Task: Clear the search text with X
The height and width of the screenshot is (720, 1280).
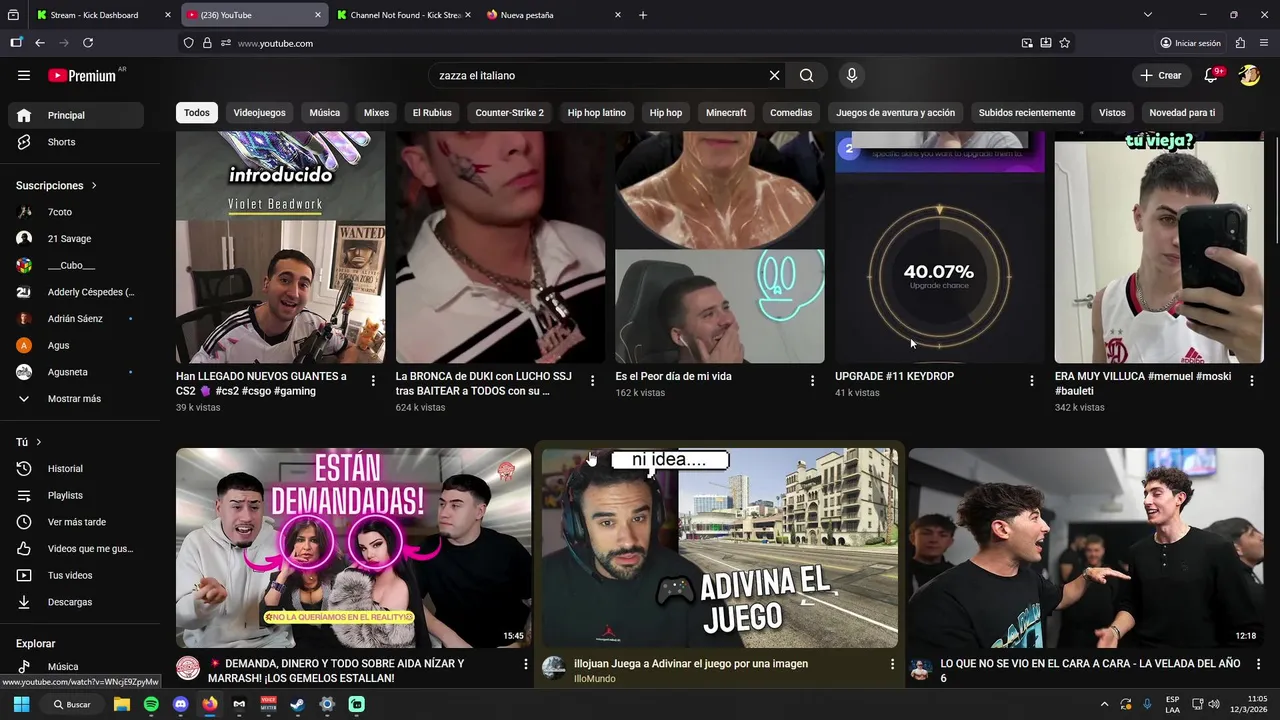Action: (x=774, y=75)
